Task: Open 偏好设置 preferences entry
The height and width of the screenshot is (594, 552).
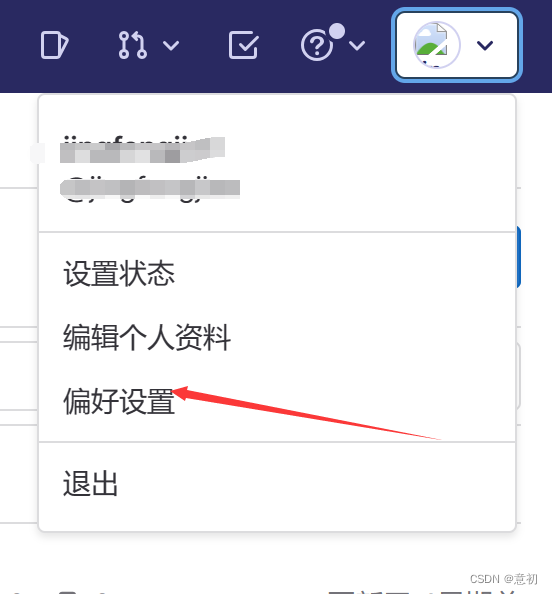Action: (119, 401)
